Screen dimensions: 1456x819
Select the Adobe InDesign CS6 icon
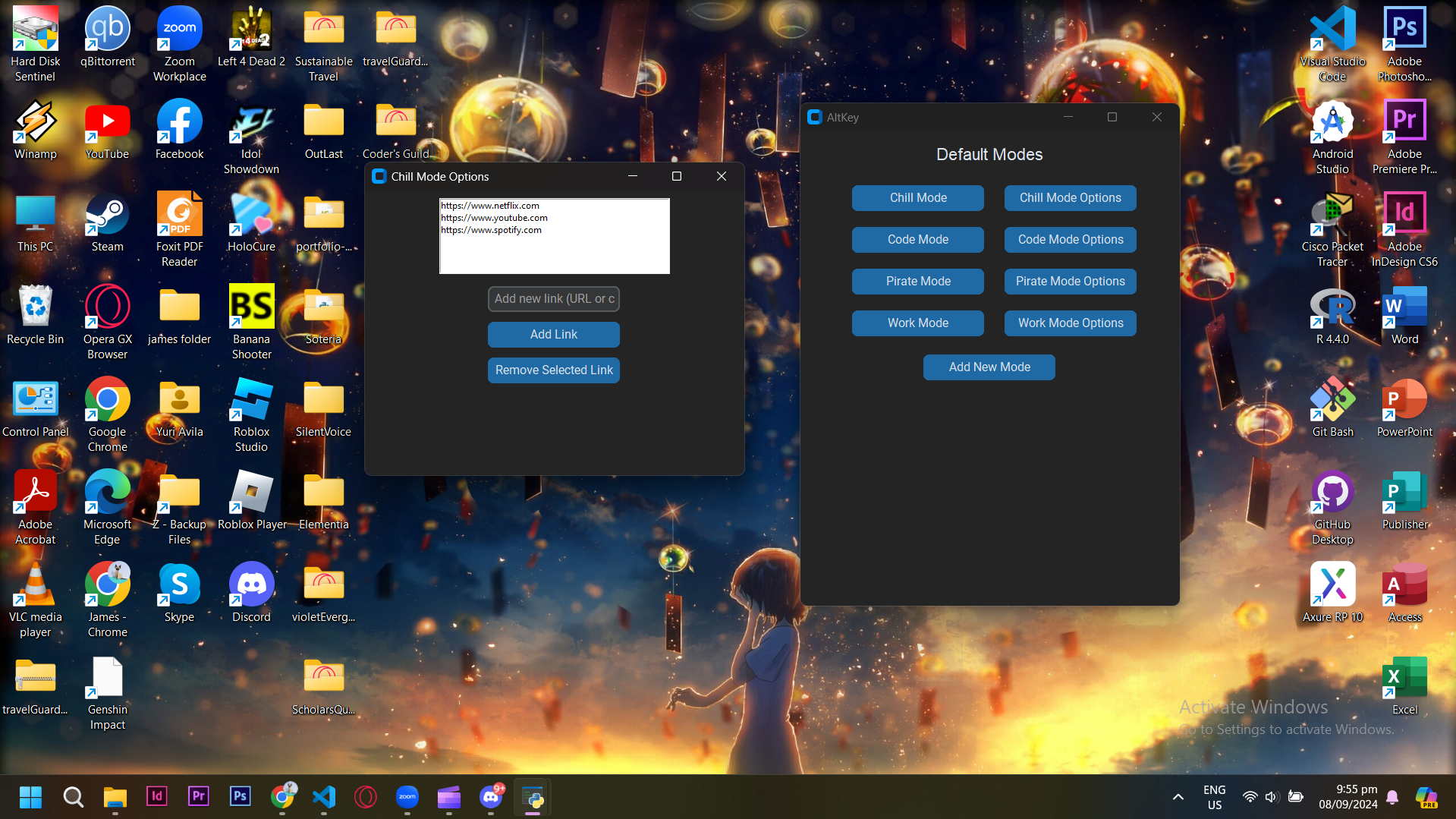[x=1405, y=229]
